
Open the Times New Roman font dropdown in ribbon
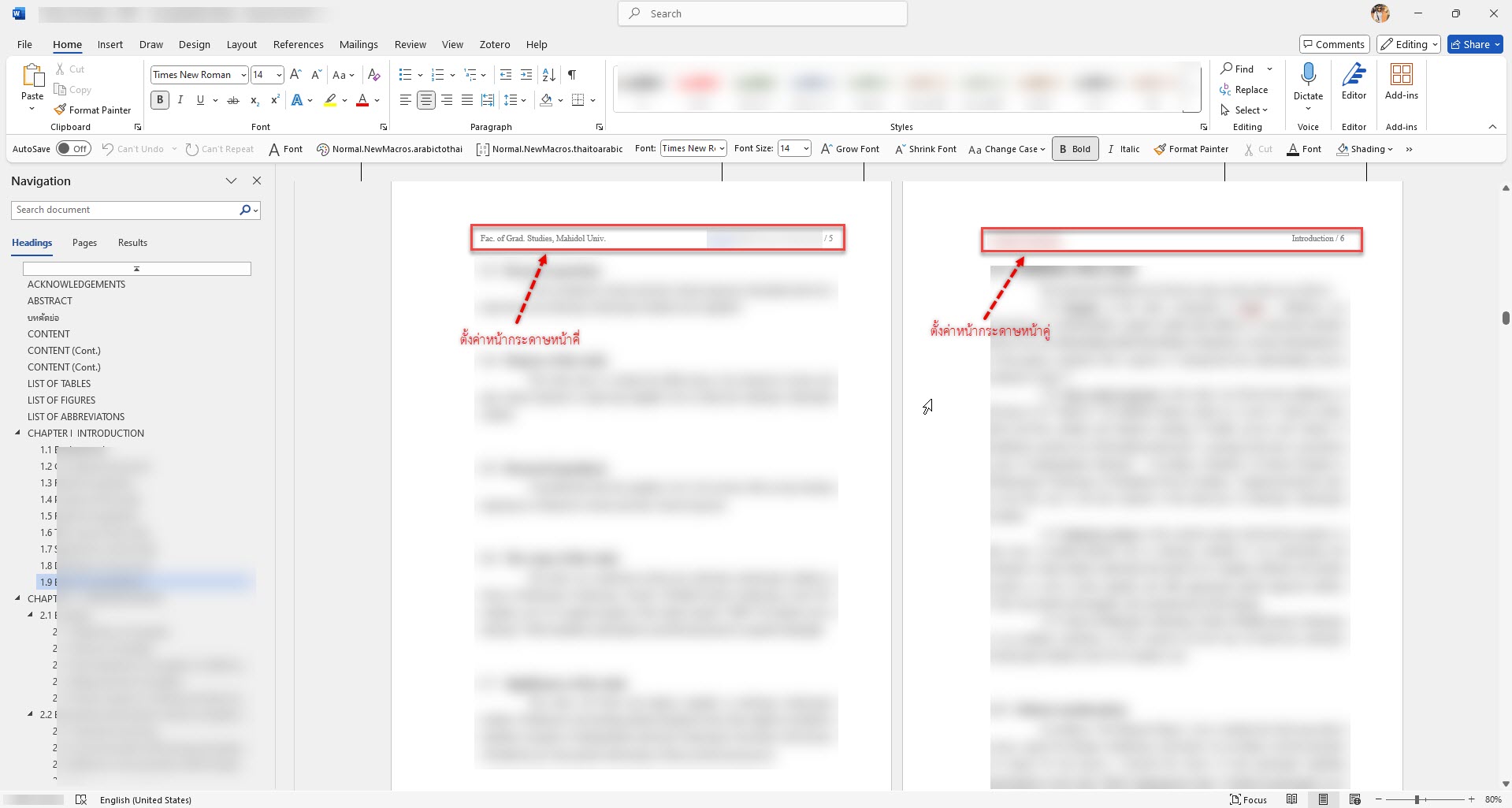coord(243,75)
